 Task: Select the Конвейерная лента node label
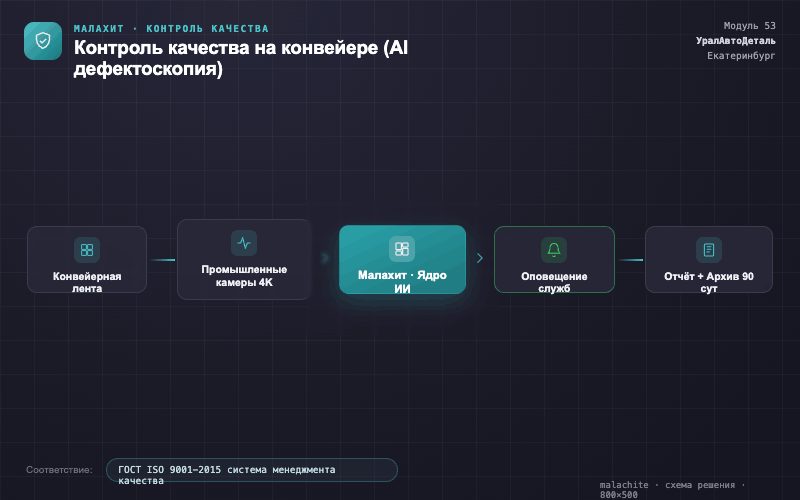click(87, 282)
